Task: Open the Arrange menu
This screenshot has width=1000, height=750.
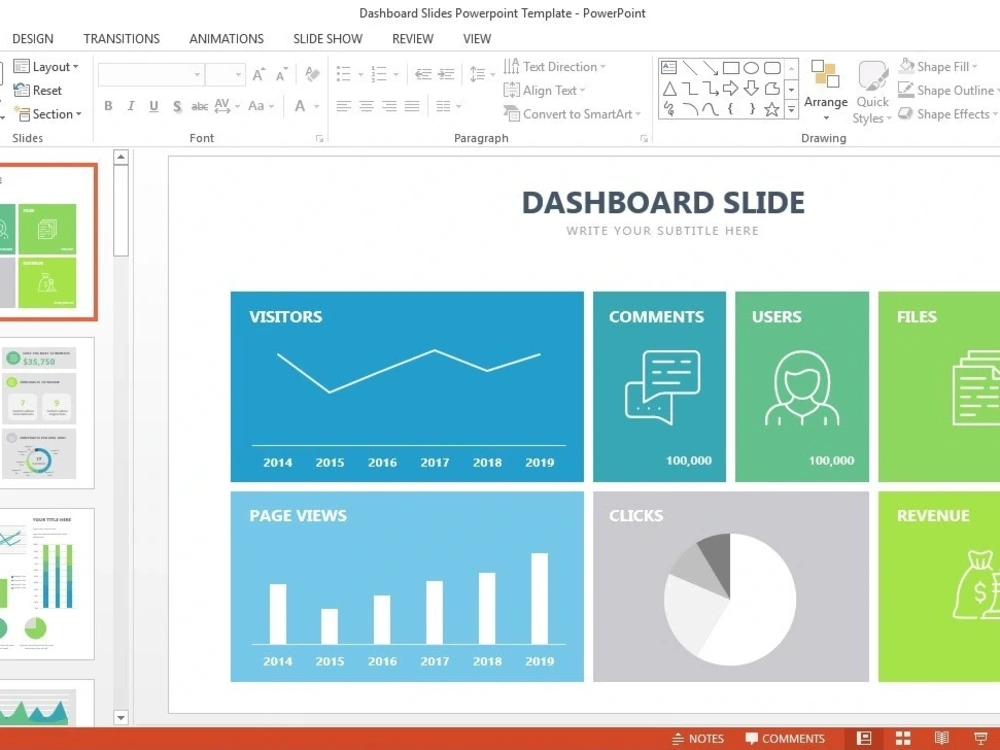Action: [826, 91]
